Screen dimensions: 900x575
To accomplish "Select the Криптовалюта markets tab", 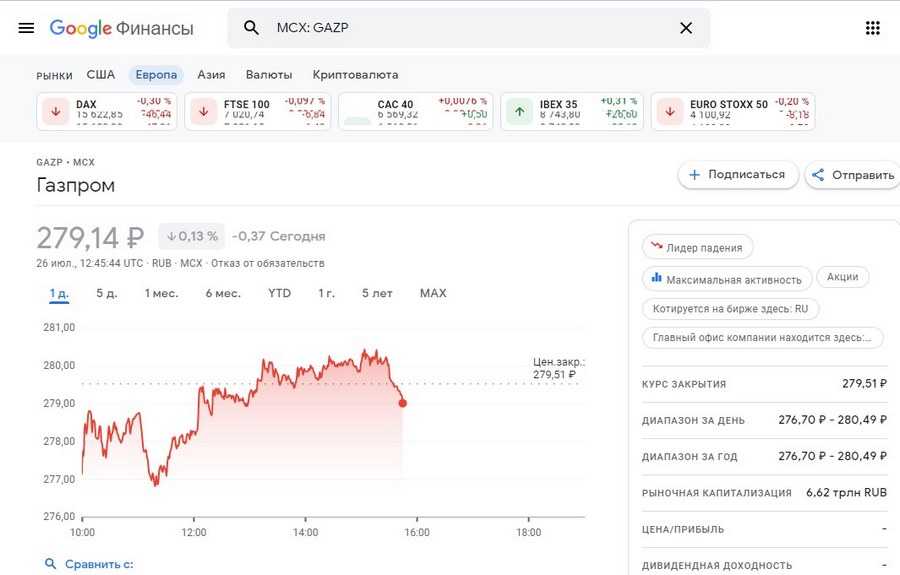I will click(x=355, y=75).
